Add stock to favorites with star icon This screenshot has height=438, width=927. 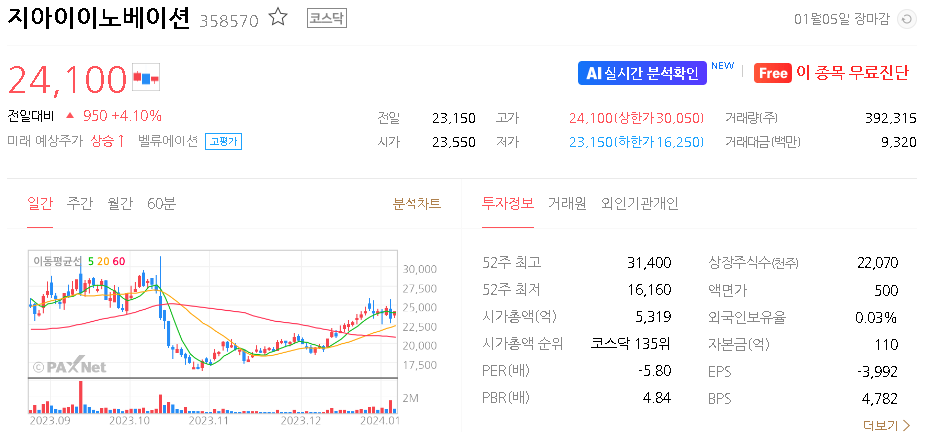pyautogui.click(x=278, y=18)
